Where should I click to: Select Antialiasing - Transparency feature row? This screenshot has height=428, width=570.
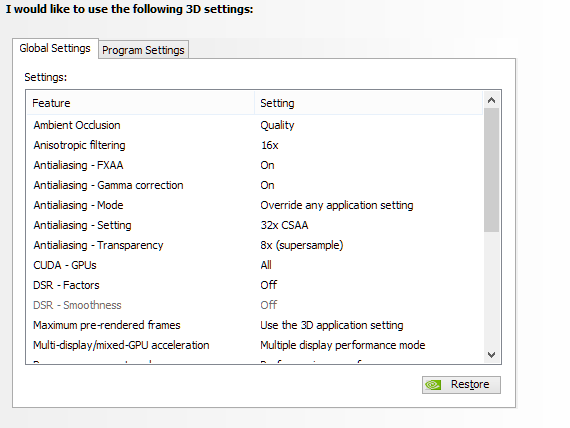254,245
